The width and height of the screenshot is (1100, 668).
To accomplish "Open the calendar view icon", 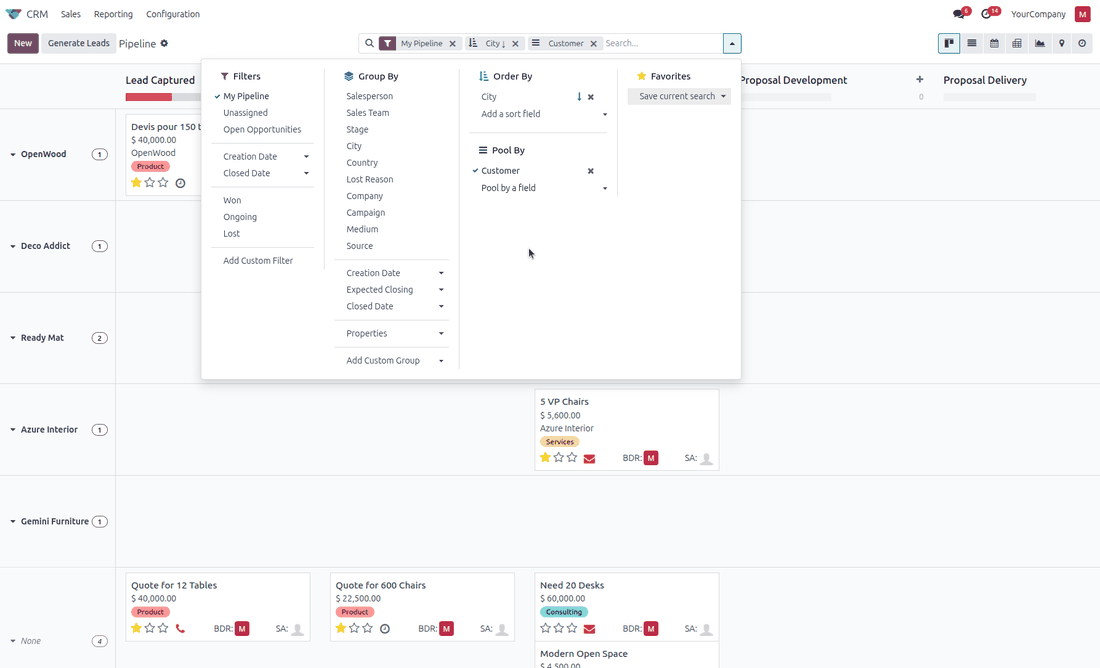I will click(x=994, y=44).
